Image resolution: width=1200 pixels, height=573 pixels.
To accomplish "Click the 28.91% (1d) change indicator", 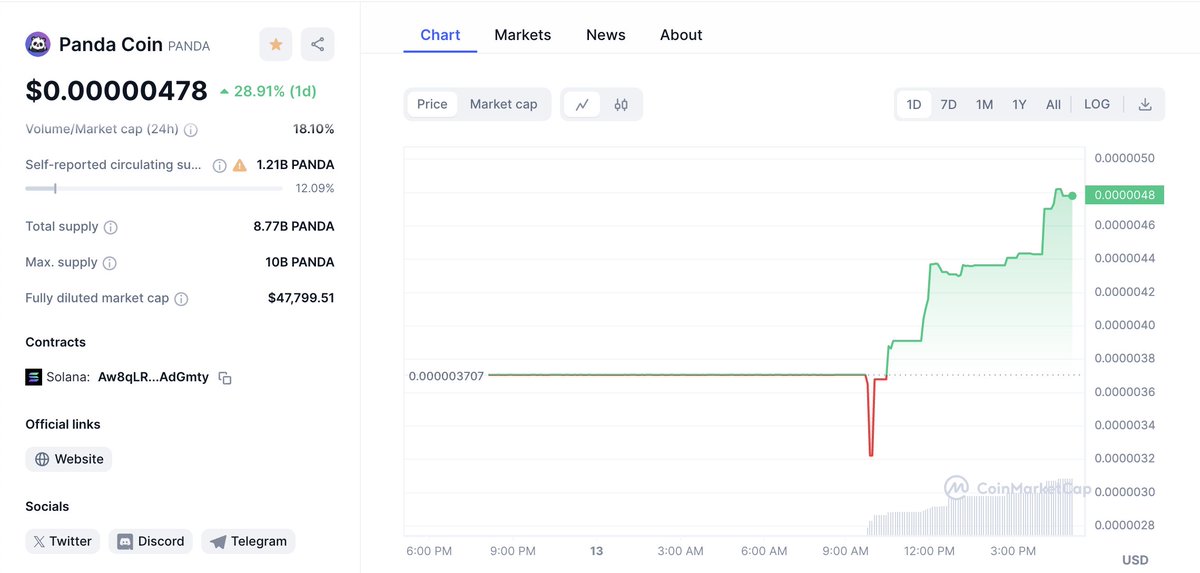I will point(267,91).
